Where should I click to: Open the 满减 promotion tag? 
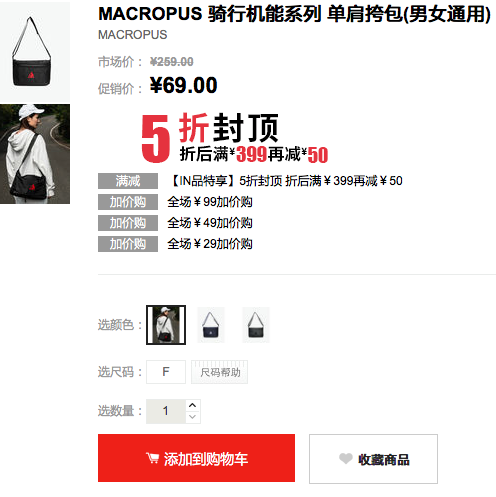[x=128, y=181]
